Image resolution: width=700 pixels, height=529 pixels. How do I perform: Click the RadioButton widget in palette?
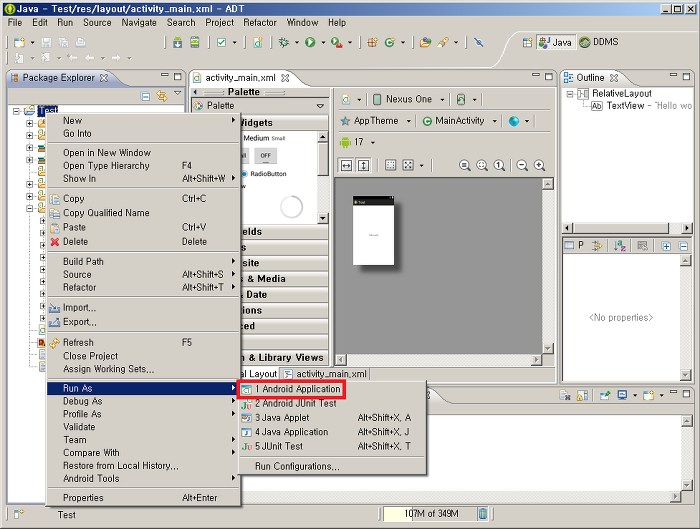(264, 174)
